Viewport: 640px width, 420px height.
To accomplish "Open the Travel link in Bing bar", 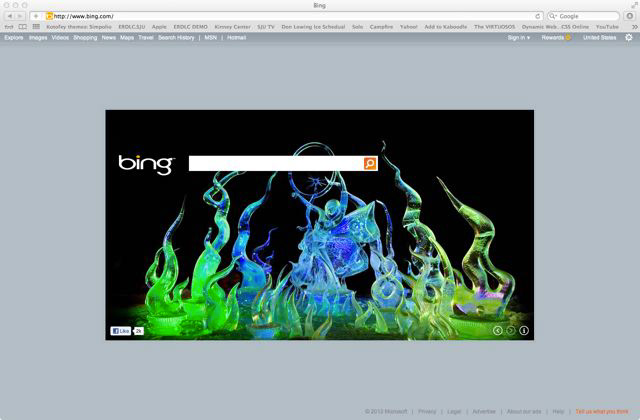I will (x=146, y=38).
